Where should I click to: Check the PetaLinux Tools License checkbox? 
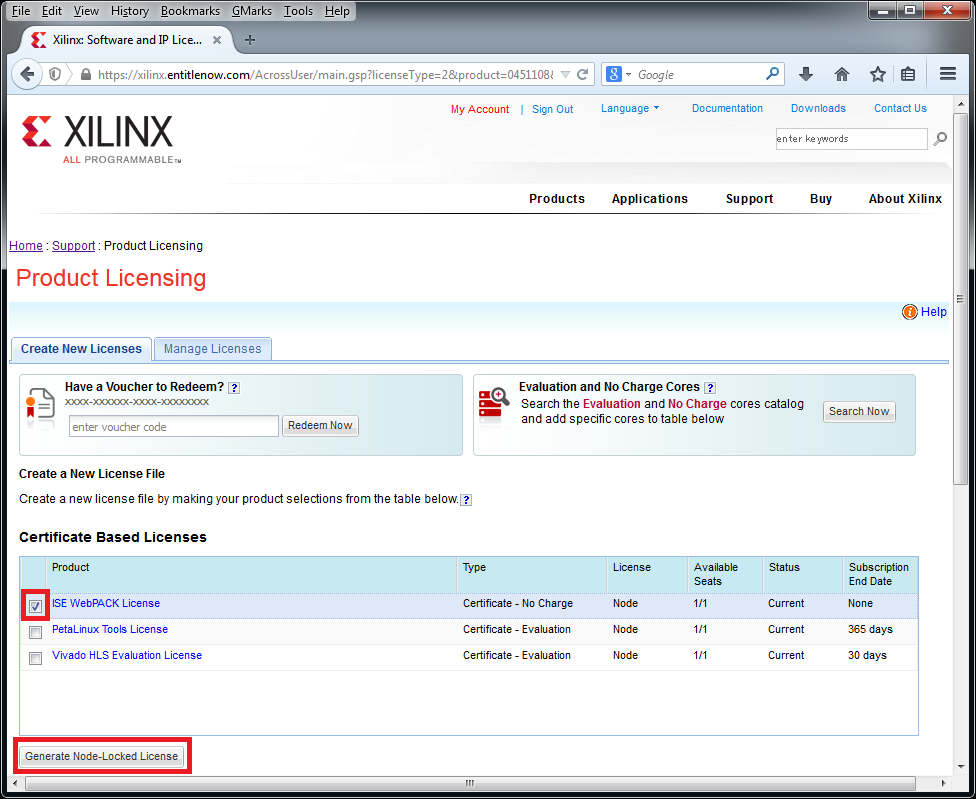point(35,632)
